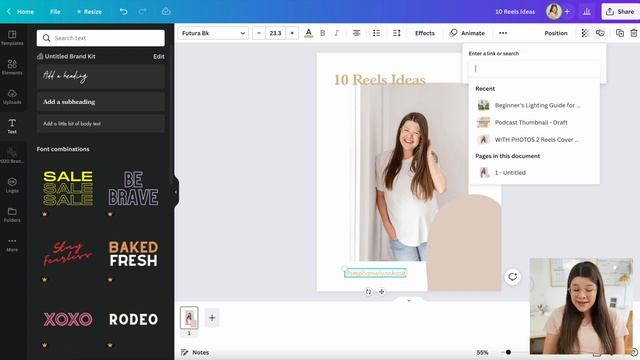This screenshot has height=360, width=640.
Task: Open the Position panel
Action: [556, 33]
